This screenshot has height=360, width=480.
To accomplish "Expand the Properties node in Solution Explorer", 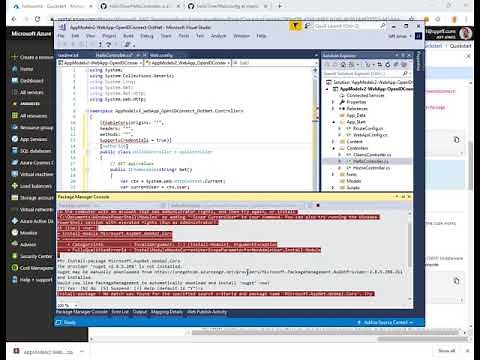I will coord(333,102).
